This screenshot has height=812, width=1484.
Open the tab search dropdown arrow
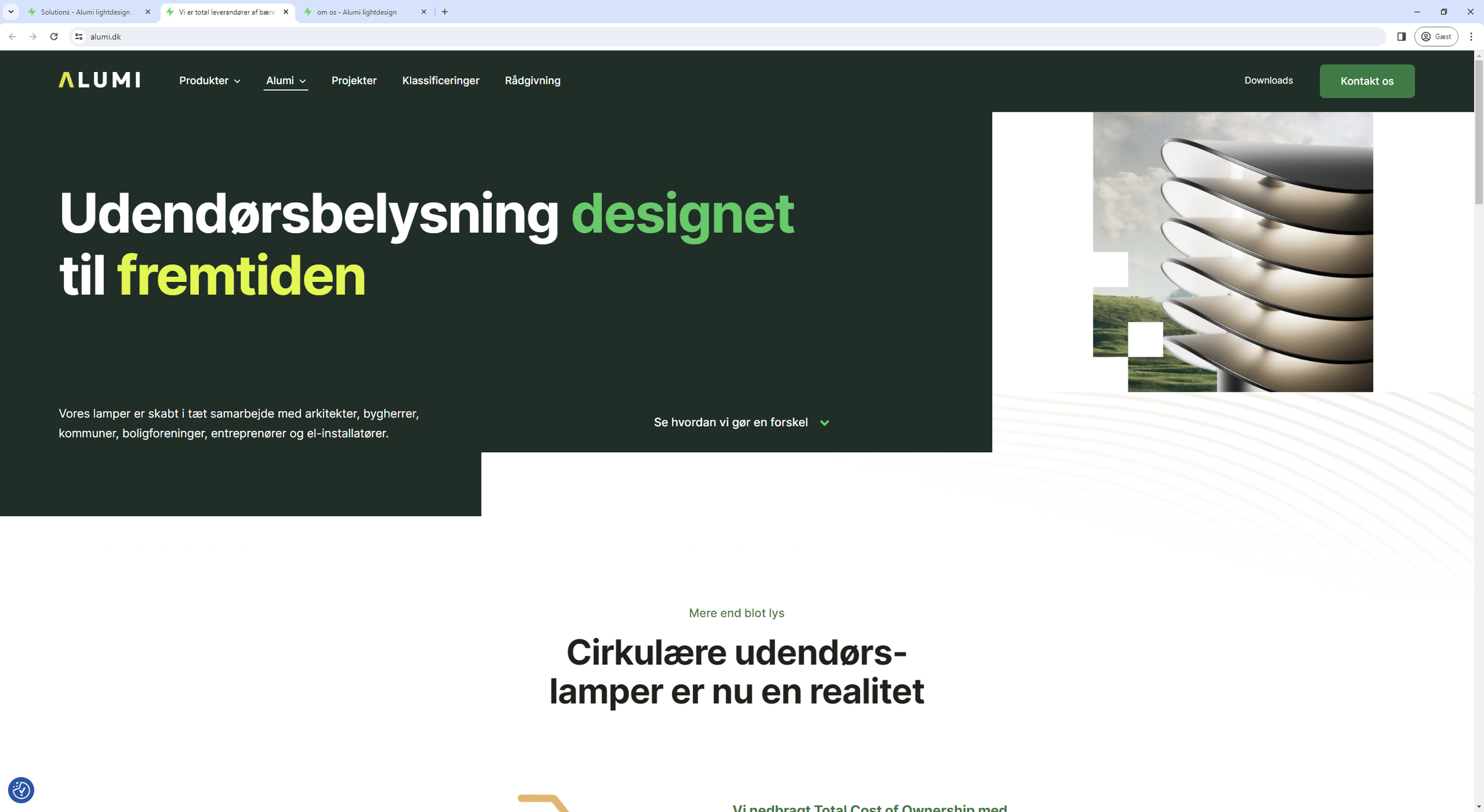pos(11,12)
